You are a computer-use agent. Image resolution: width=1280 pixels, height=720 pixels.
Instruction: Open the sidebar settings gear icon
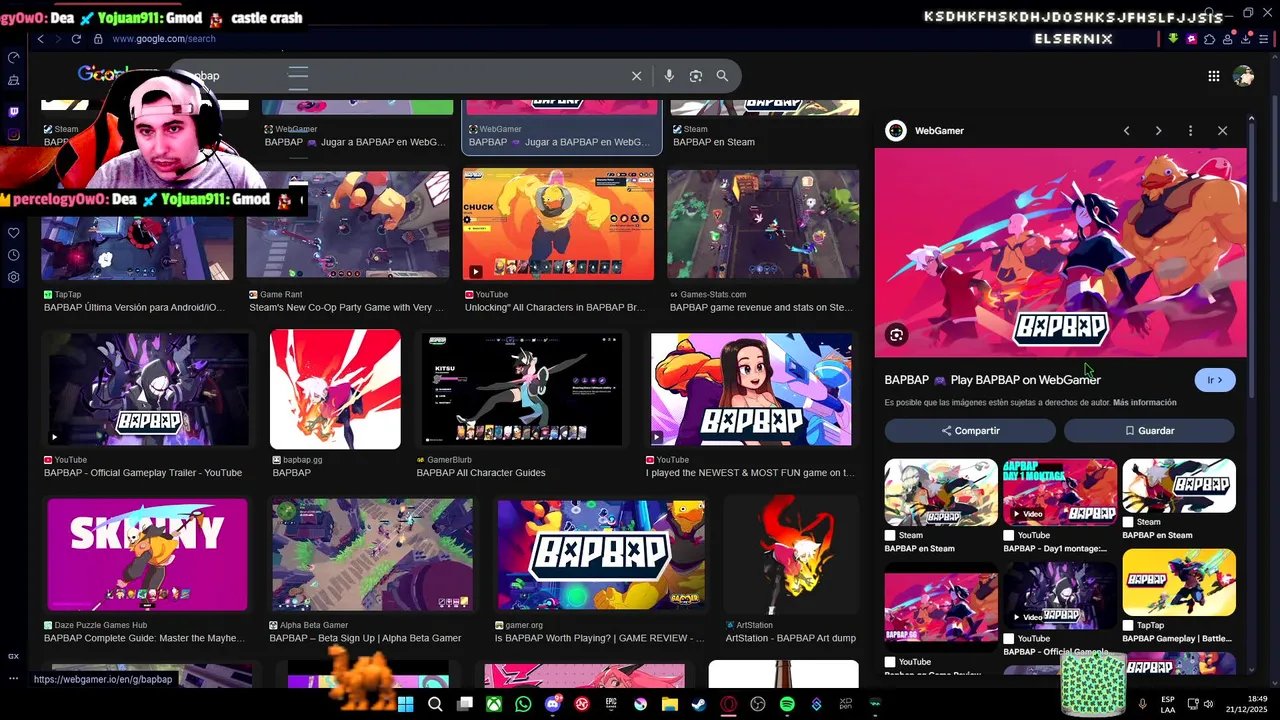point(13,277)
